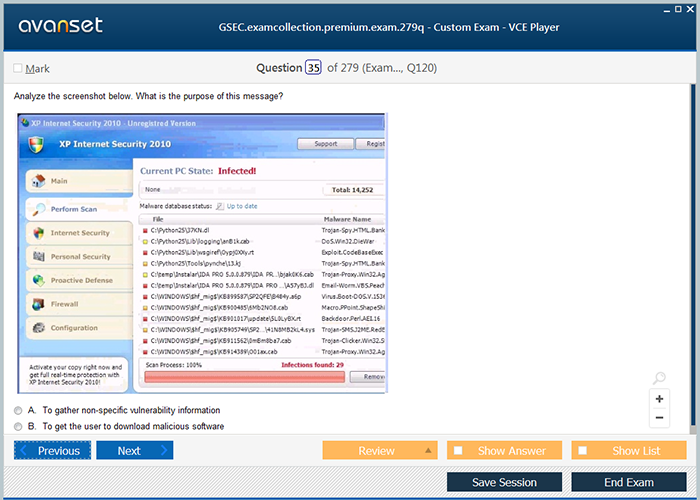Tick the Show List checkbox

click(x=582, y=450)
